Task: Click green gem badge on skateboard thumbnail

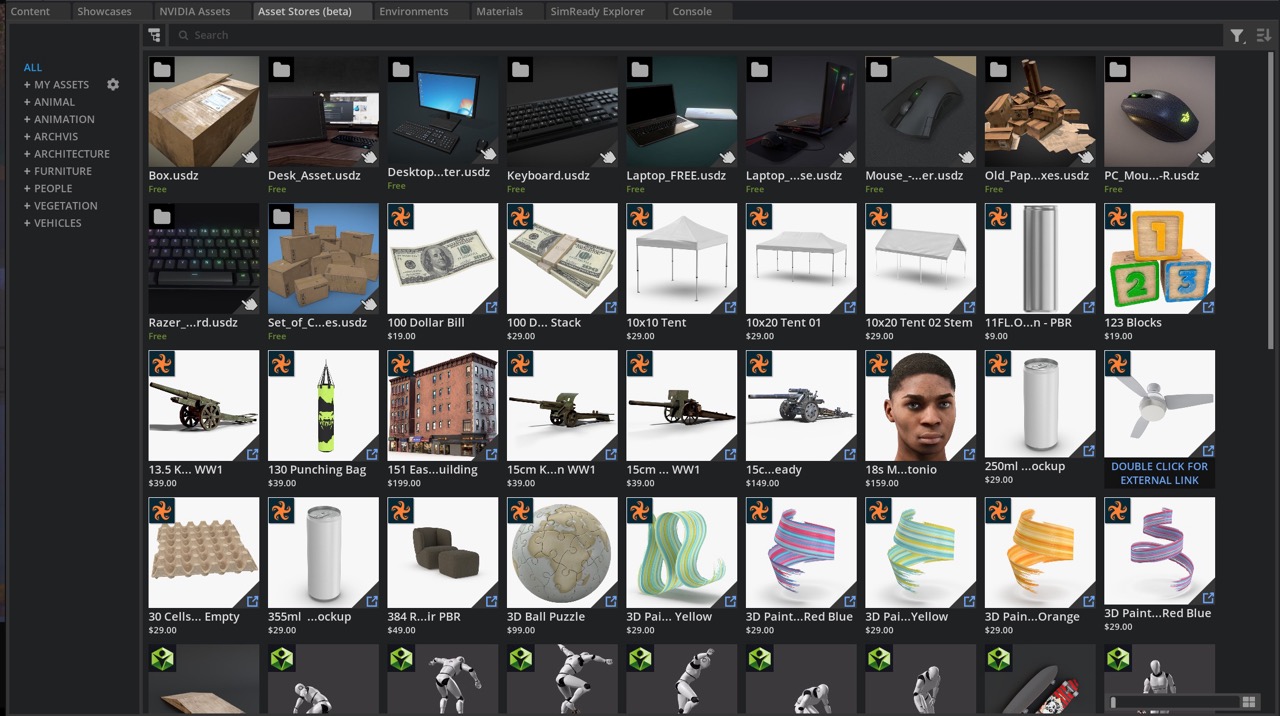Action: (998, 658)
